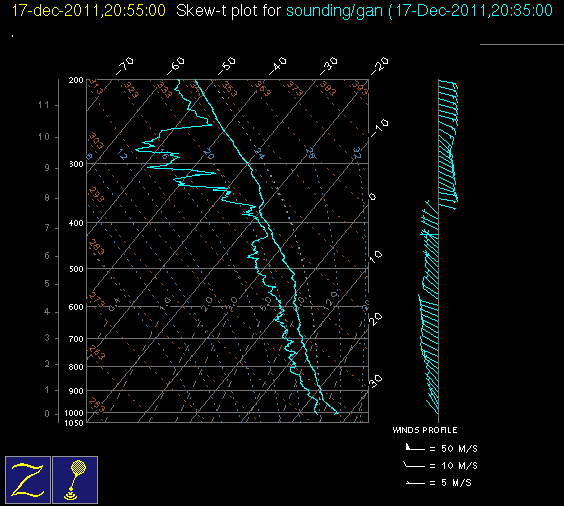Screen dimensions: 564x506
Task: Click the -40 temperature axis label
Action: [x=278, y=66]
